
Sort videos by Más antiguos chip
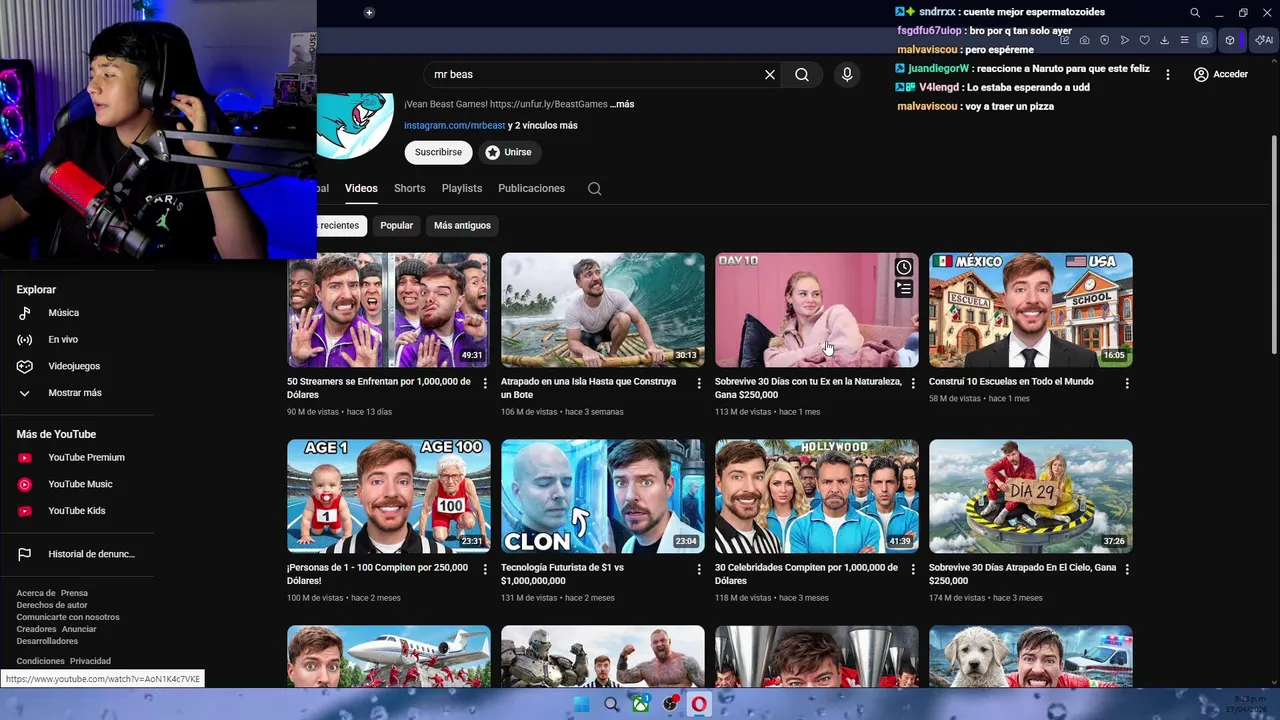click(462, 225)
